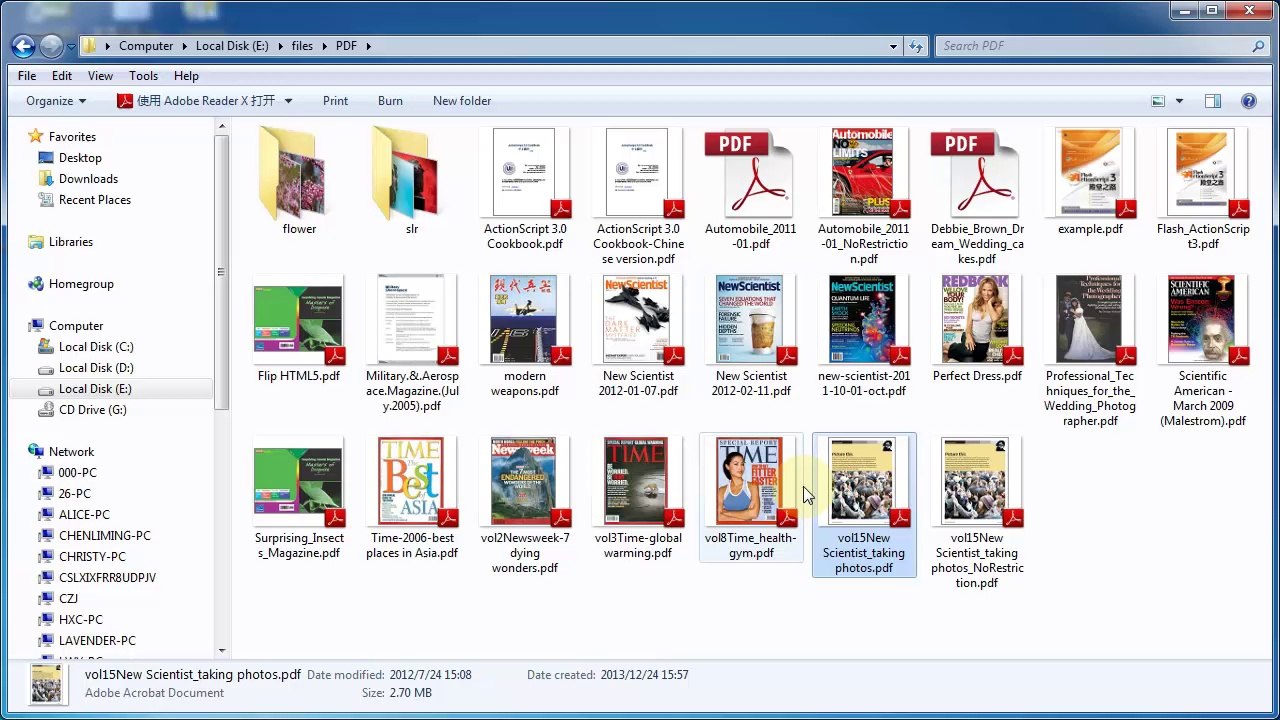The width and height of the screenshot is (1280, 720).
Task: Select new-scientist-2011-10-01-oct.pdf file
Action: tap(864, 337)
